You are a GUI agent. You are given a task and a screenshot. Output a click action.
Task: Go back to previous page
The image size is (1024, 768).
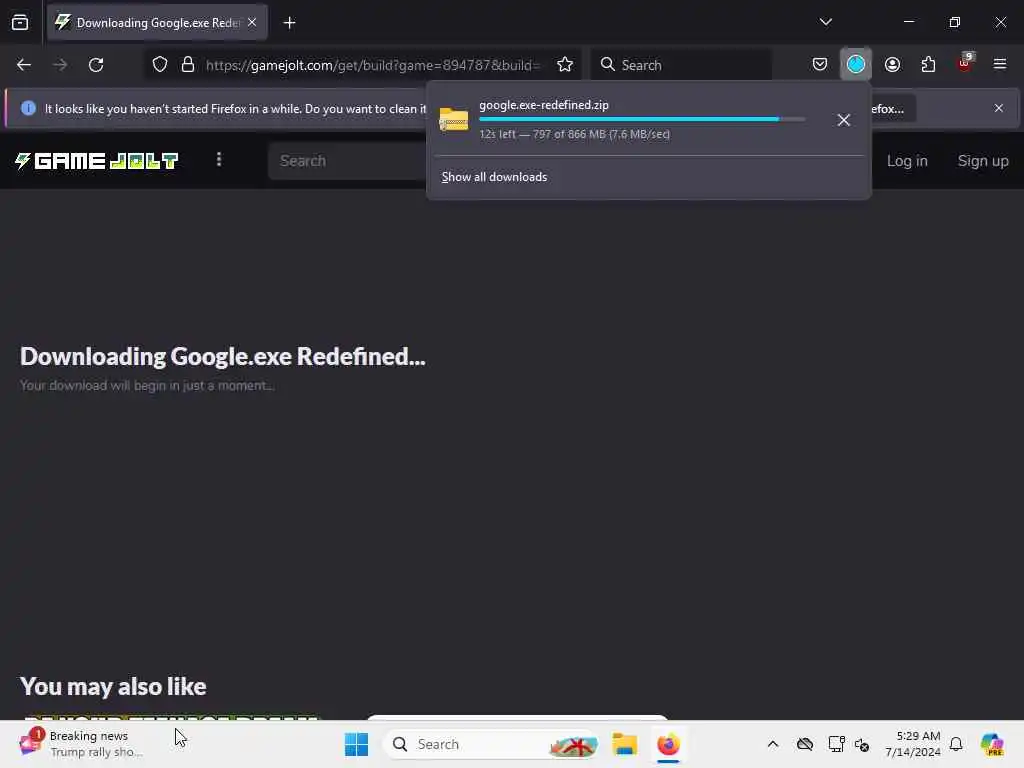pyautogui.click(x=24, y=65)
